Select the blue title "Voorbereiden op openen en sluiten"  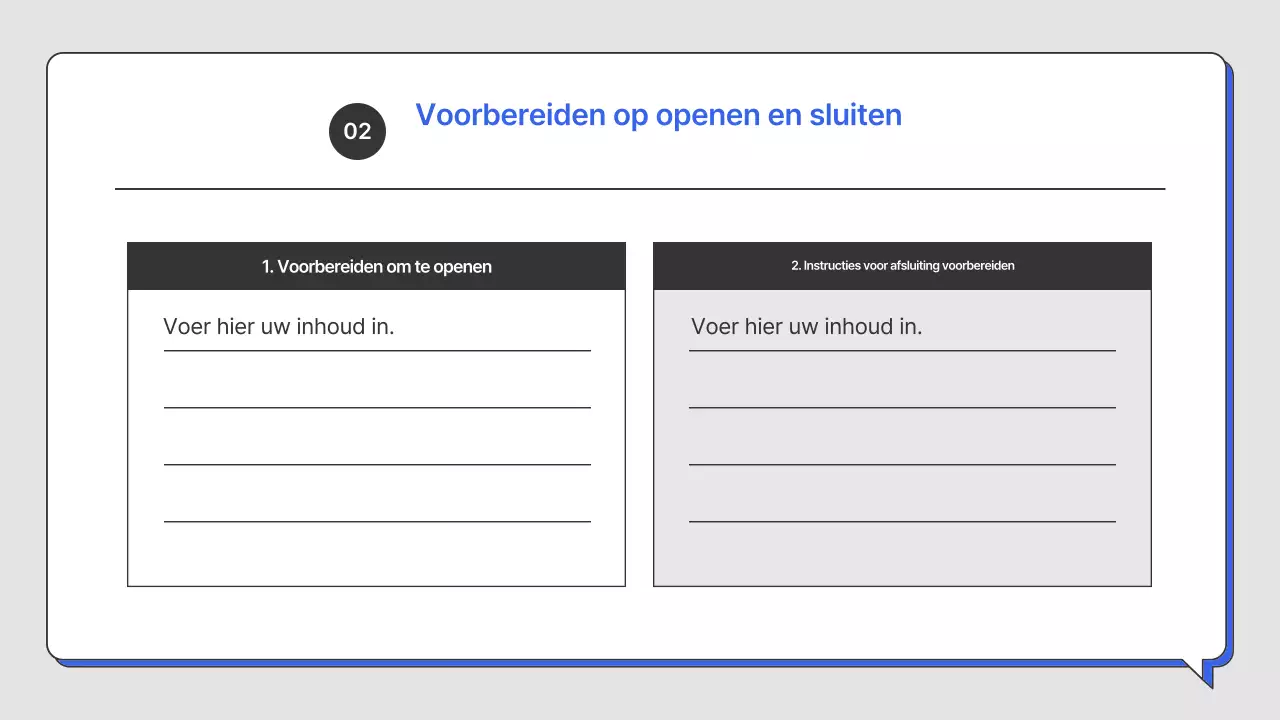pyautogui.click(x=658, y=115)
